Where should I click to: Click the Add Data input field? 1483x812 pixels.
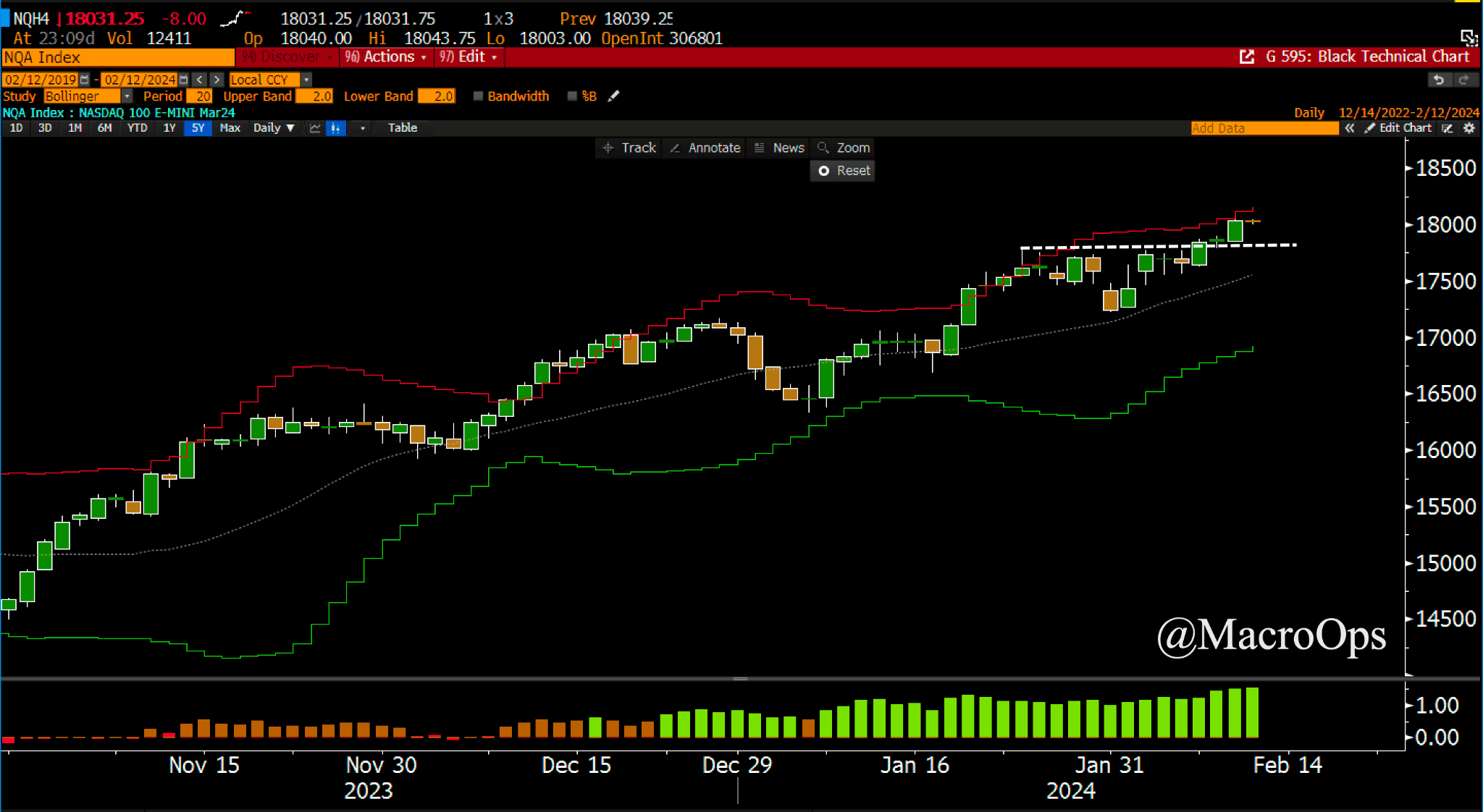[x=1264, y=128]
